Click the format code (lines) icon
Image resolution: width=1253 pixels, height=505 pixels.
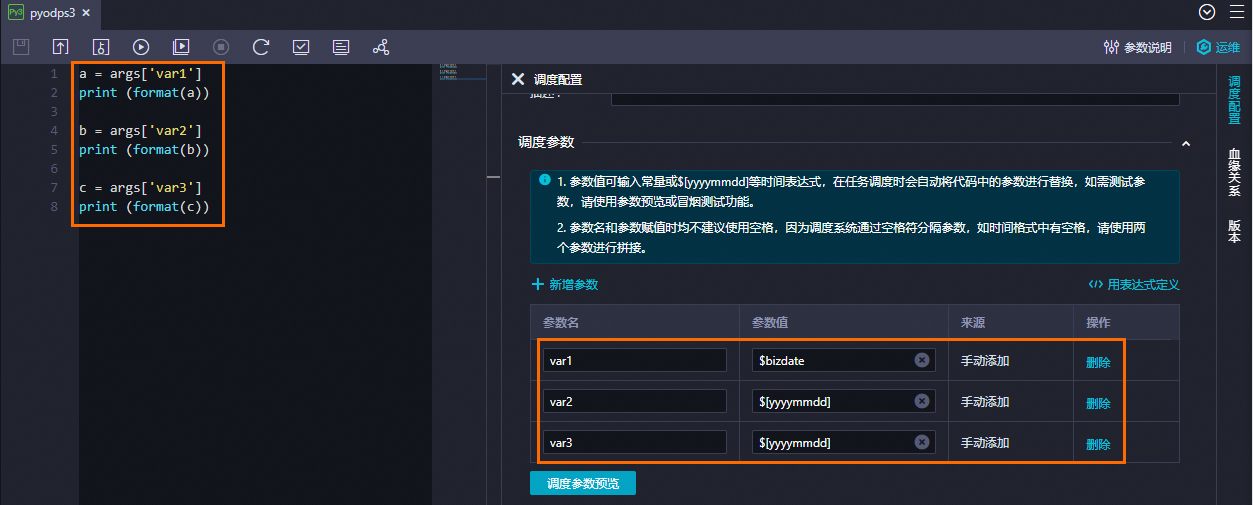click(x=341, y=47)
